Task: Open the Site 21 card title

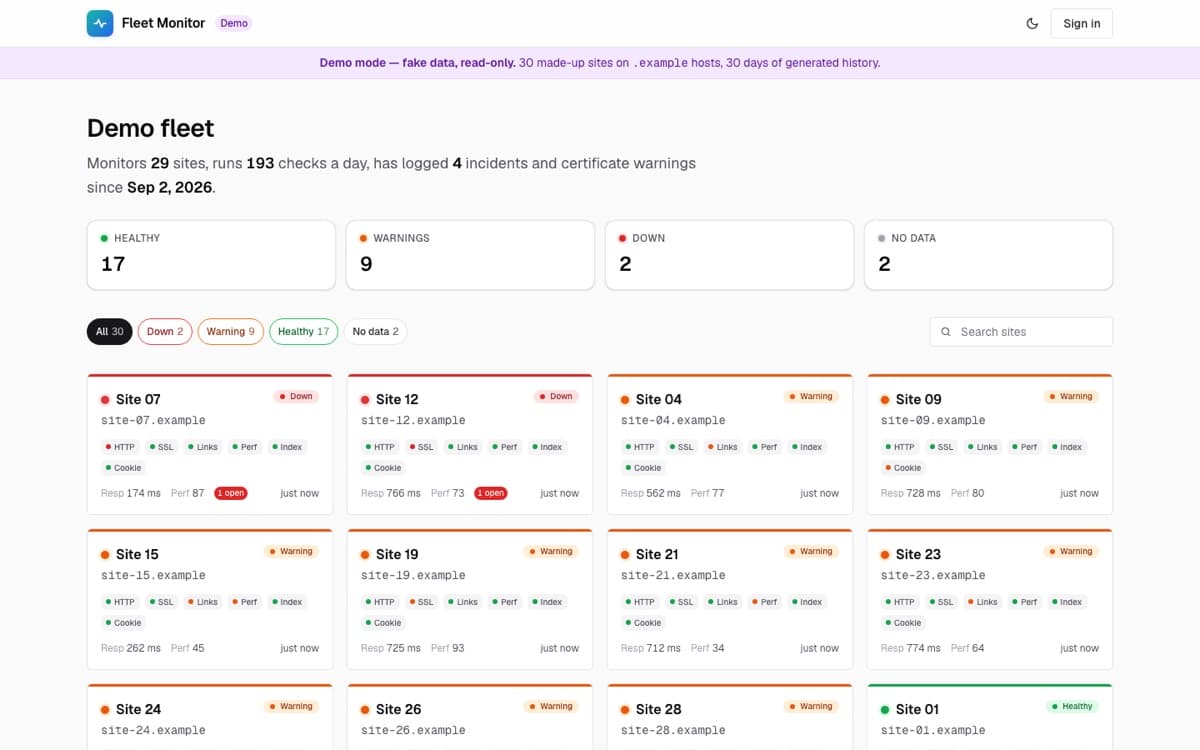Action: point(657,554)
